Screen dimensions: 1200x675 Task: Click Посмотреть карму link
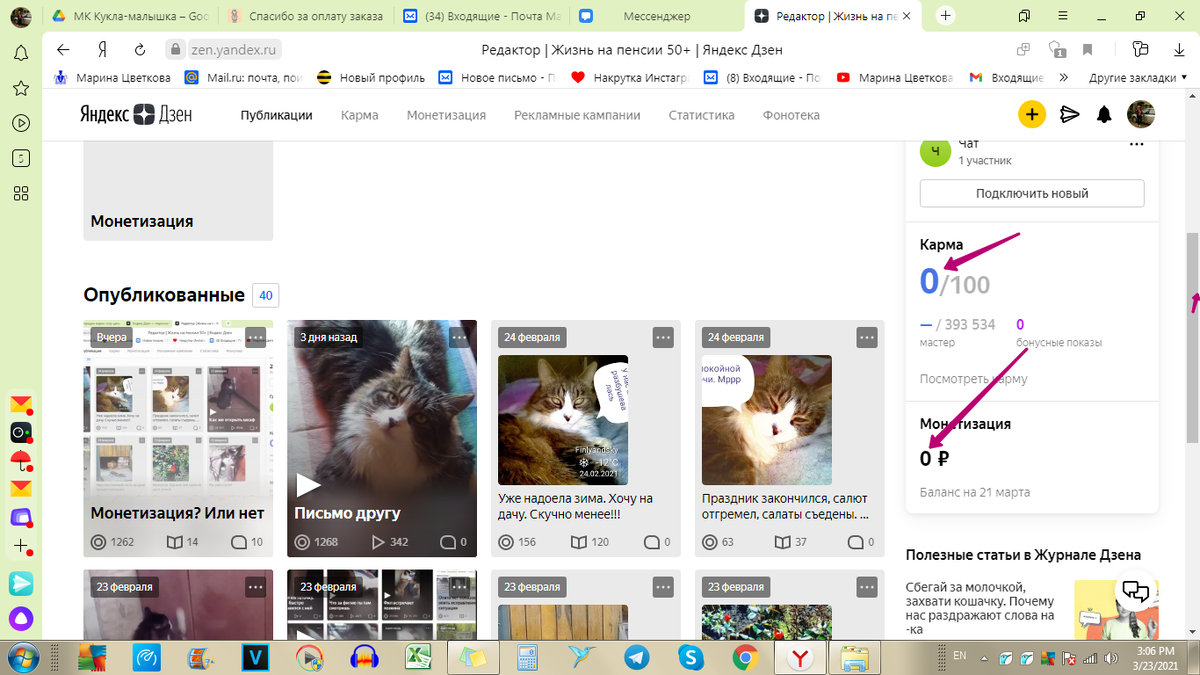click(x=973, y=379)
